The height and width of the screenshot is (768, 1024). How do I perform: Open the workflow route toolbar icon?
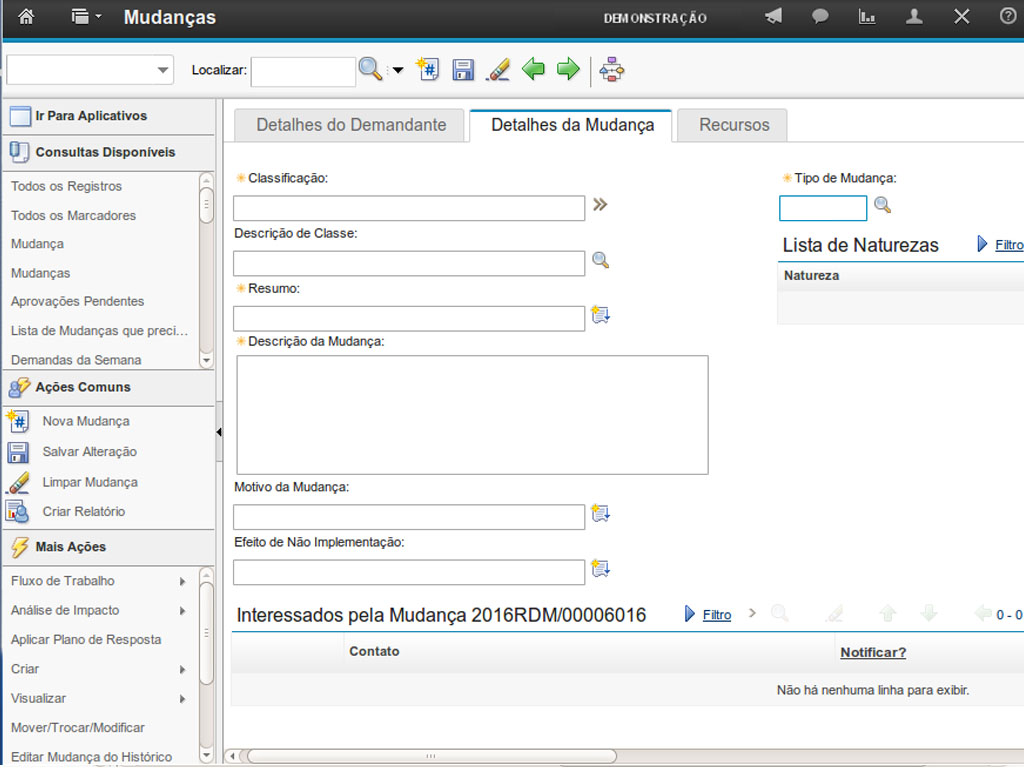pyautogui.click(x=611, y=69)
